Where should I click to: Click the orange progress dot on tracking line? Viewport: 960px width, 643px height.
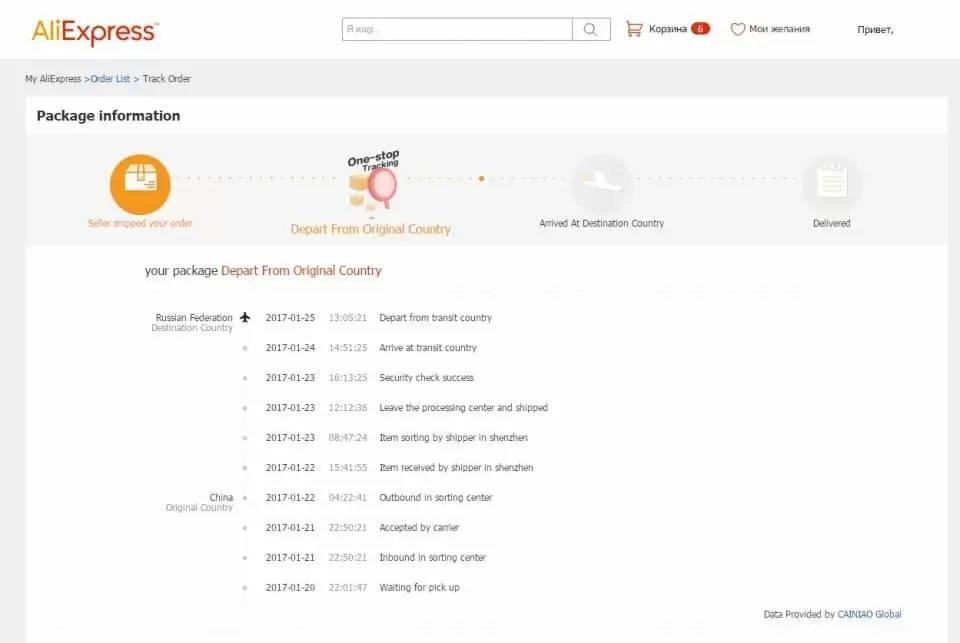point(481,179)
